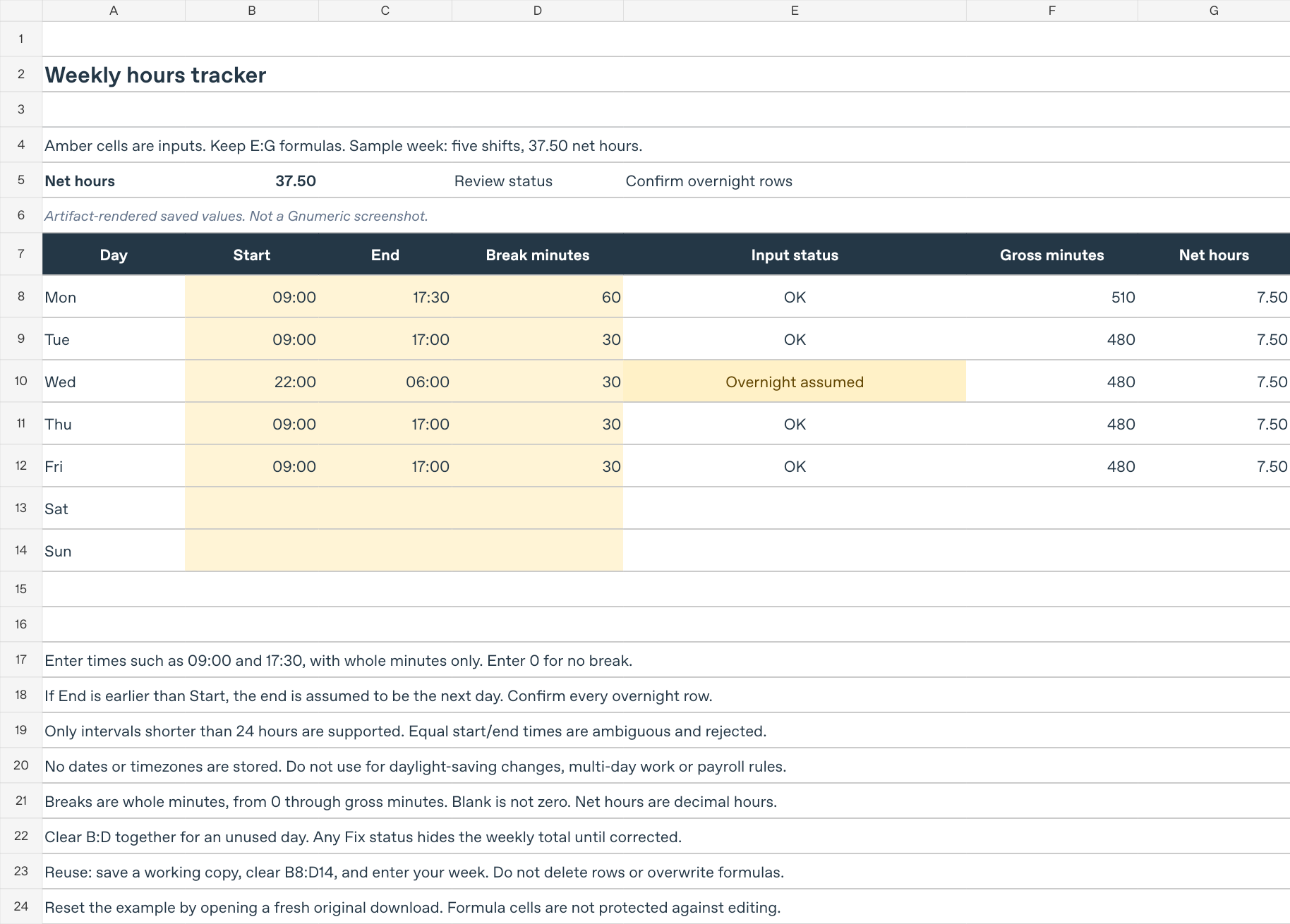1290x924 pixels.
Task: Select Wednesday's end time 06:00
Action: pos(428,382)
